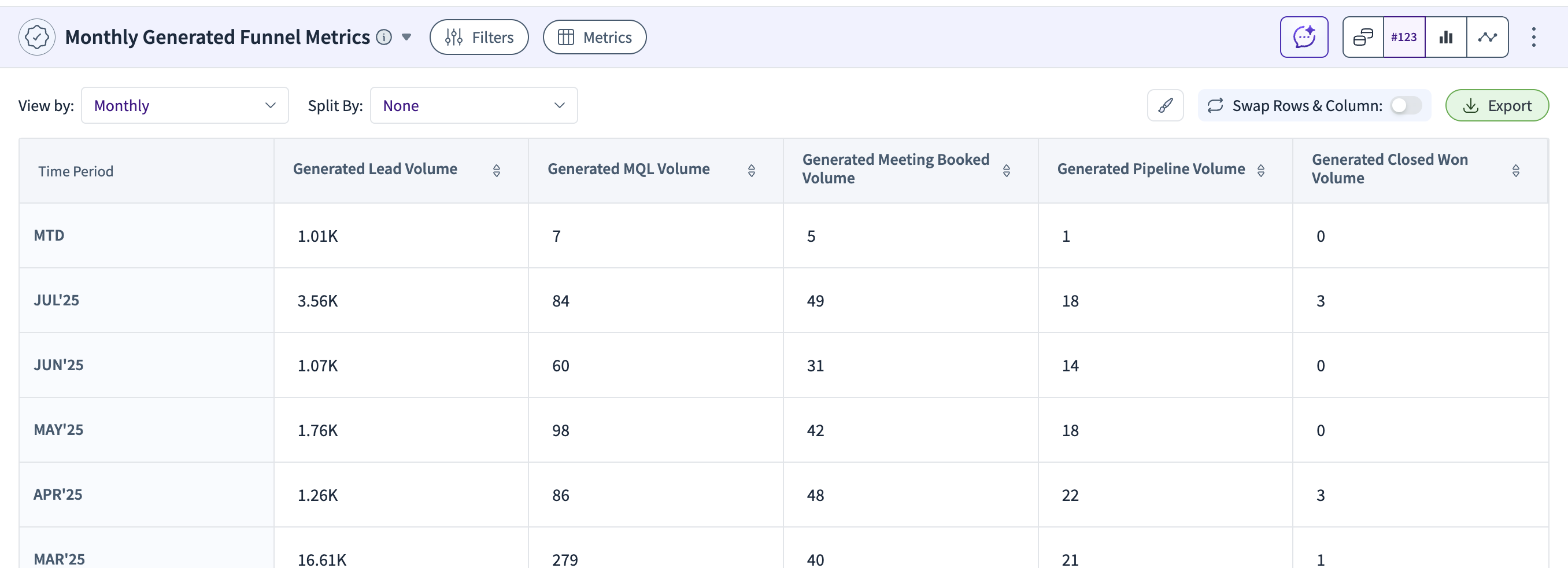Click the verified badge icon by title
1568x568 pixels.
(37, 37)
